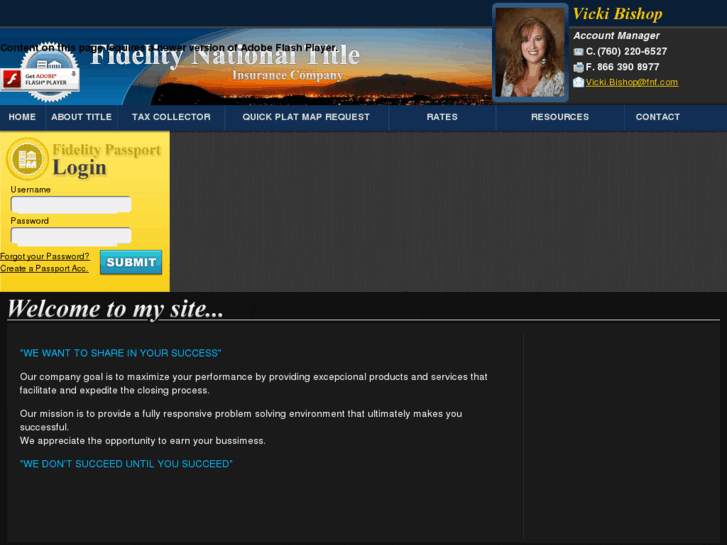Image resolution: width=727 pixels, height=545 pixels.
Task: Open QUICK PLAT MAP REQUEST
Action: [x=306, y=117]
